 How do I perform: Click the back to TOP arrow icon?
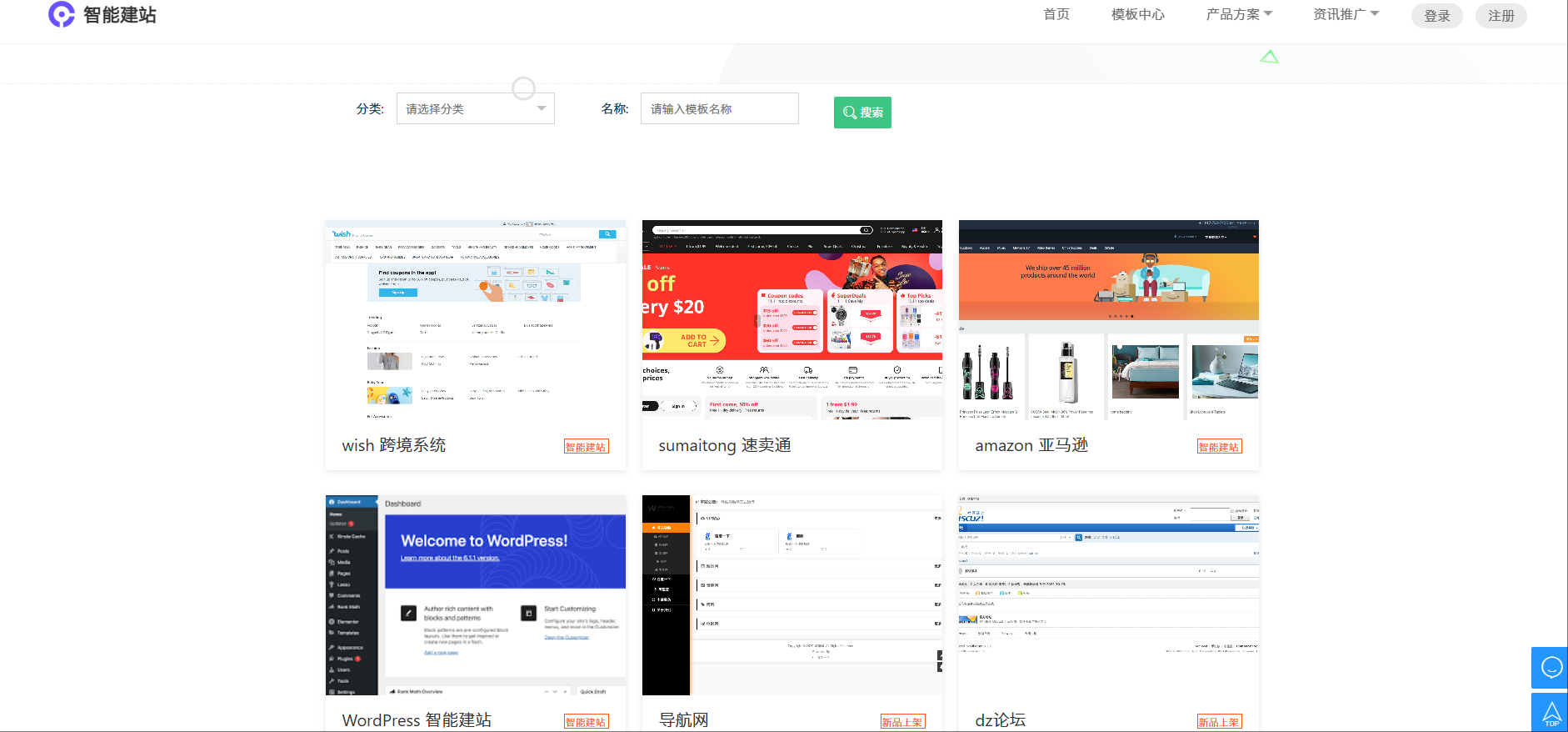[1551, 713]
